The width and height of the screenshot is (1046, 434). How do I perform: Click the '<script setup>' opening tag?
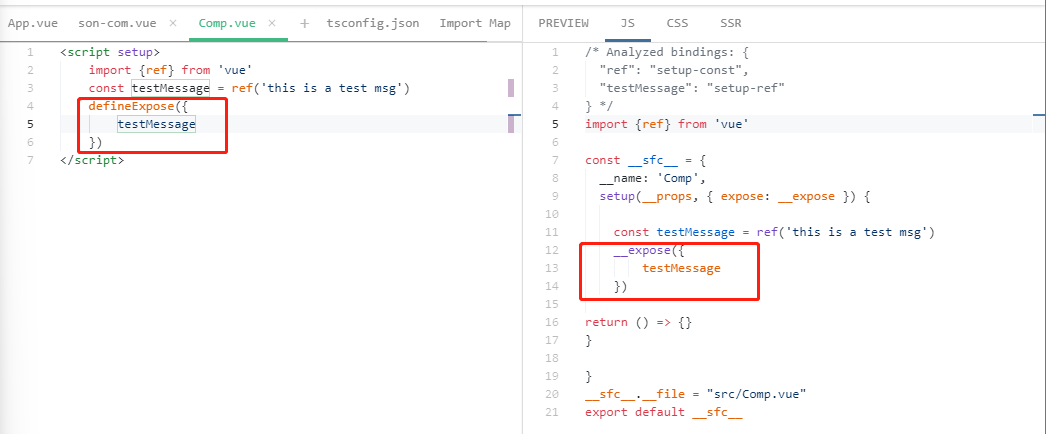pyautogui.click(x=110, y=52)
